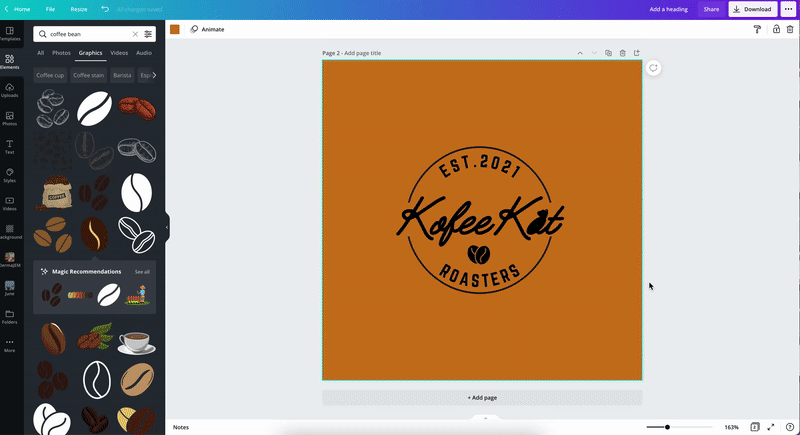Click the Add a heading title field

click(668, 9)
